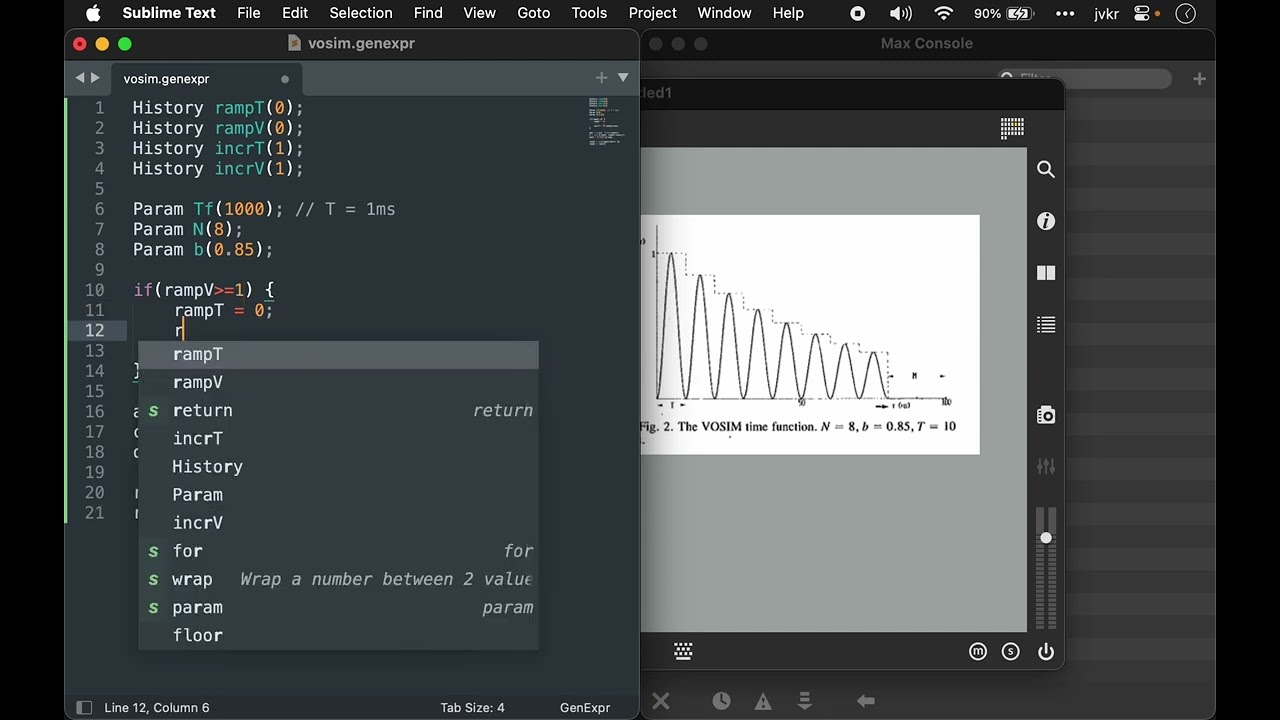
Task: Open the Sublime Text application menu
Action: click(x=169, y=13)
